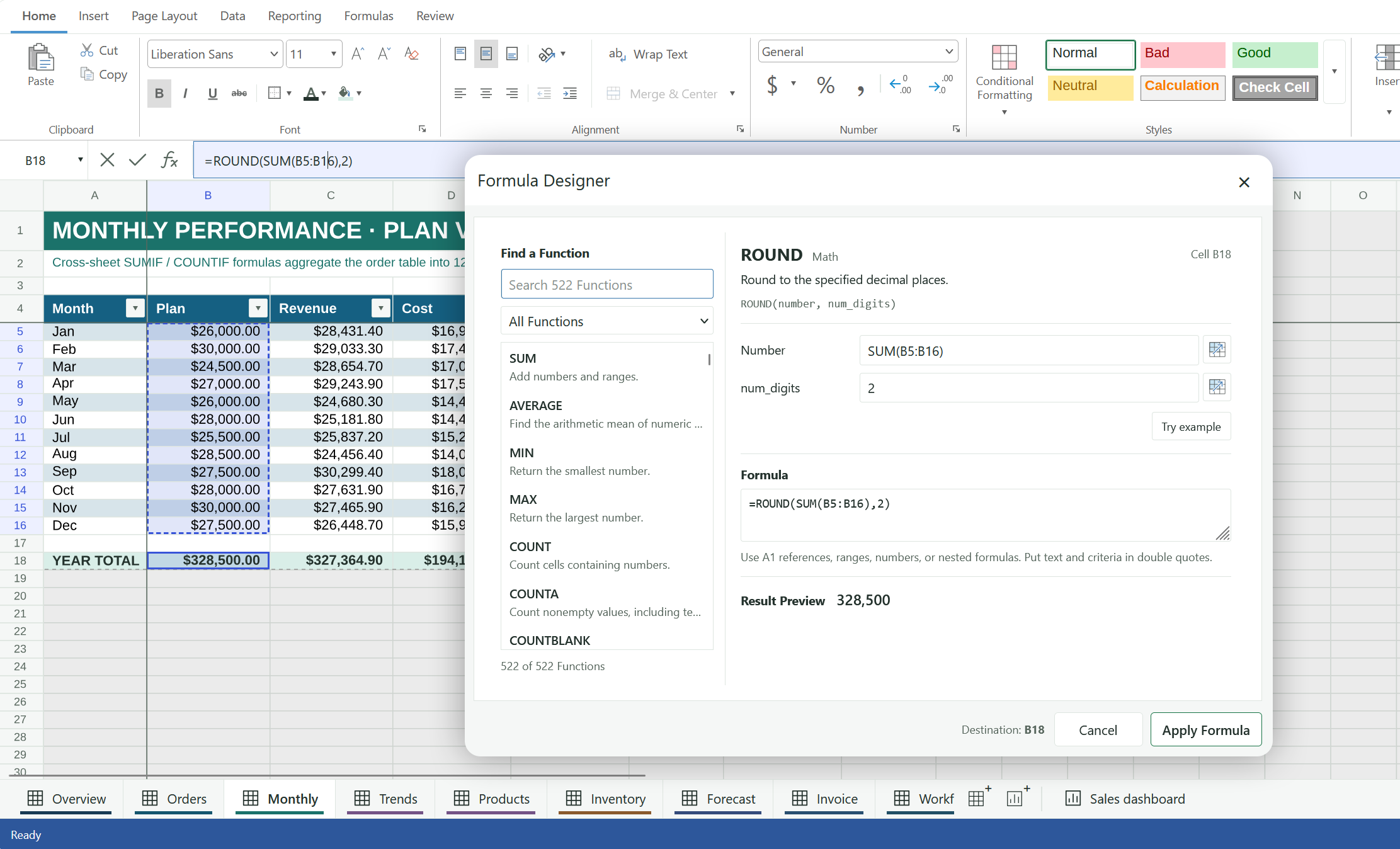Click Cancel in Formula Designer
This screenshot has width=1400, height=849.
(1098, 730)
